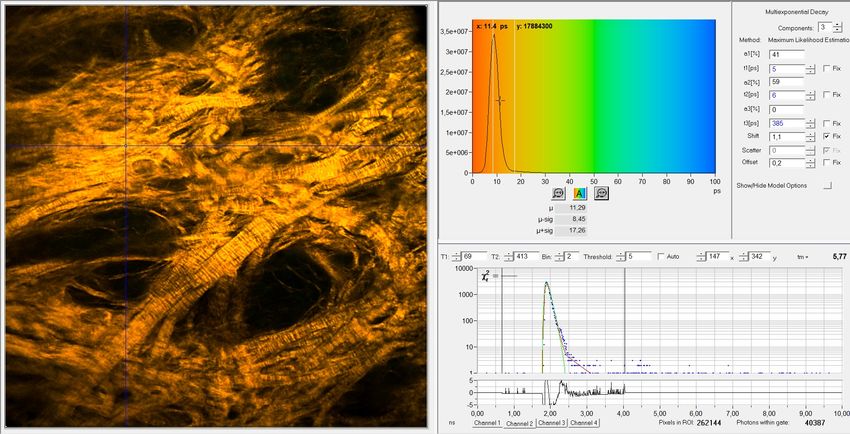
Task: Click the Offset spinner arrows
Action: pyautogui.click(x=810, y=163)
